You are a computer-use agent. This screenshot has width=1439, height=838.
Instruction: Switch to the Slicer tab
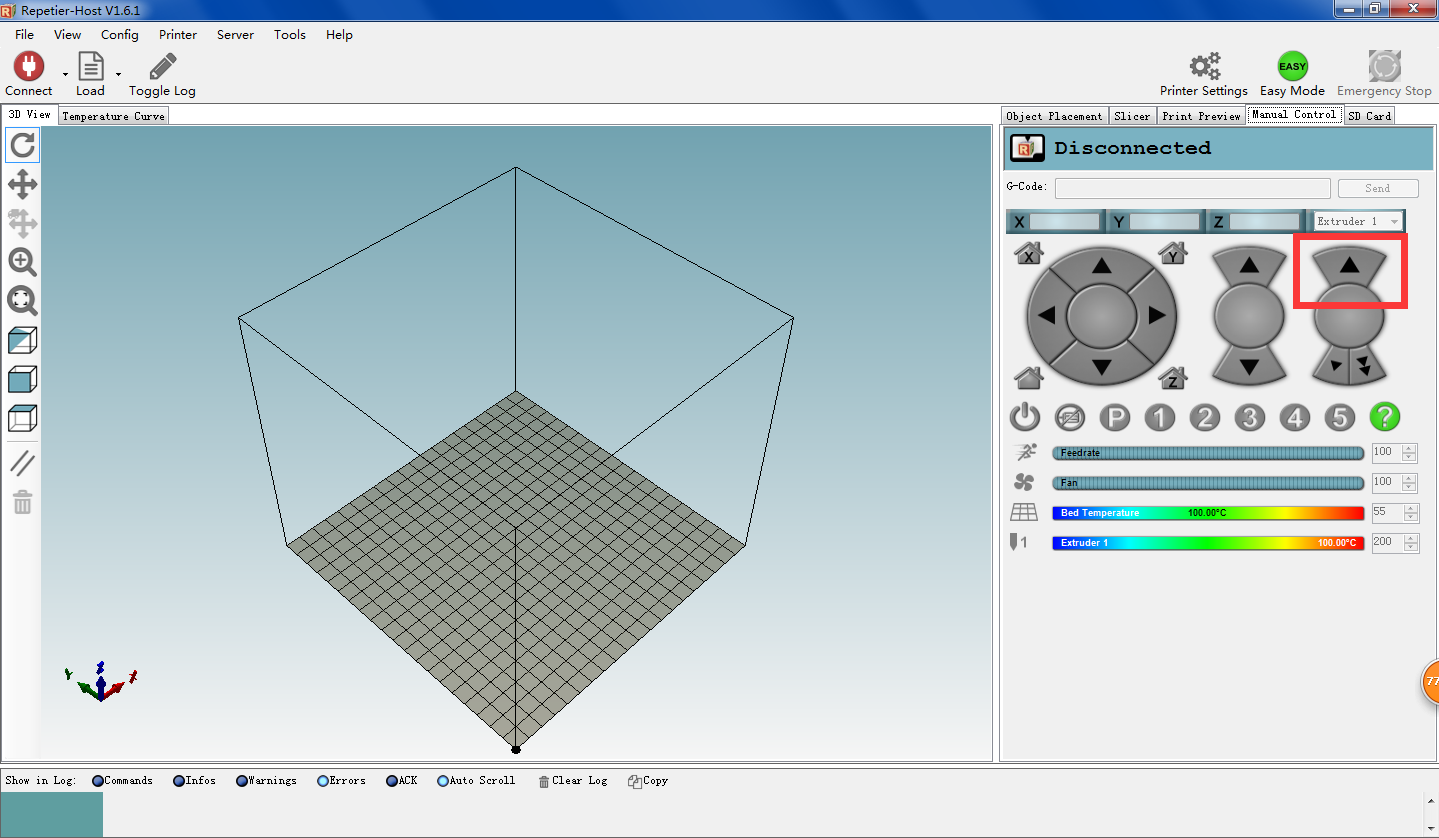[x=1132, y=116]
